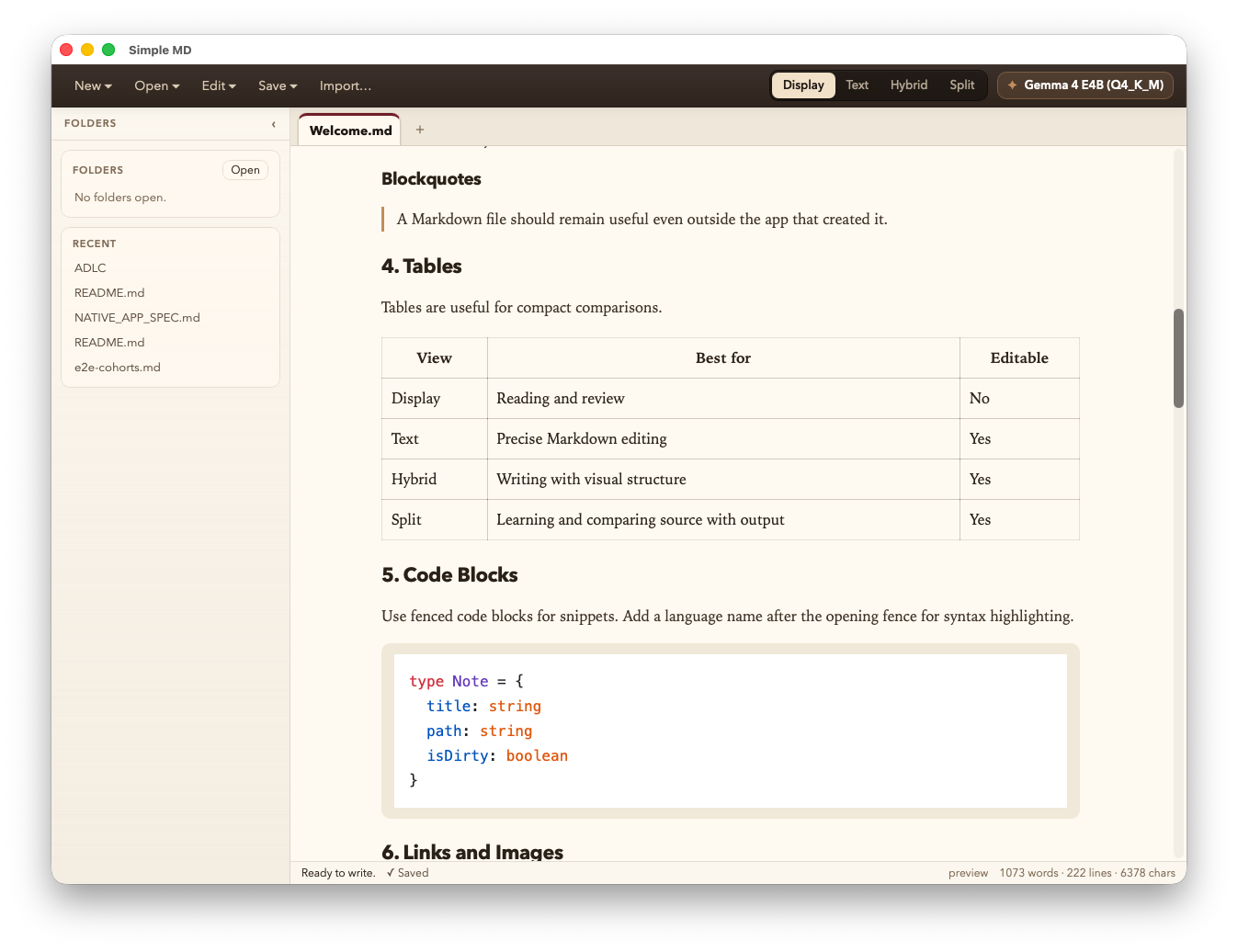Open e2e-cohorts.md from recents
Image resolution: width=1238 pixels, height=952 pixels.
[x=118, y=368]
